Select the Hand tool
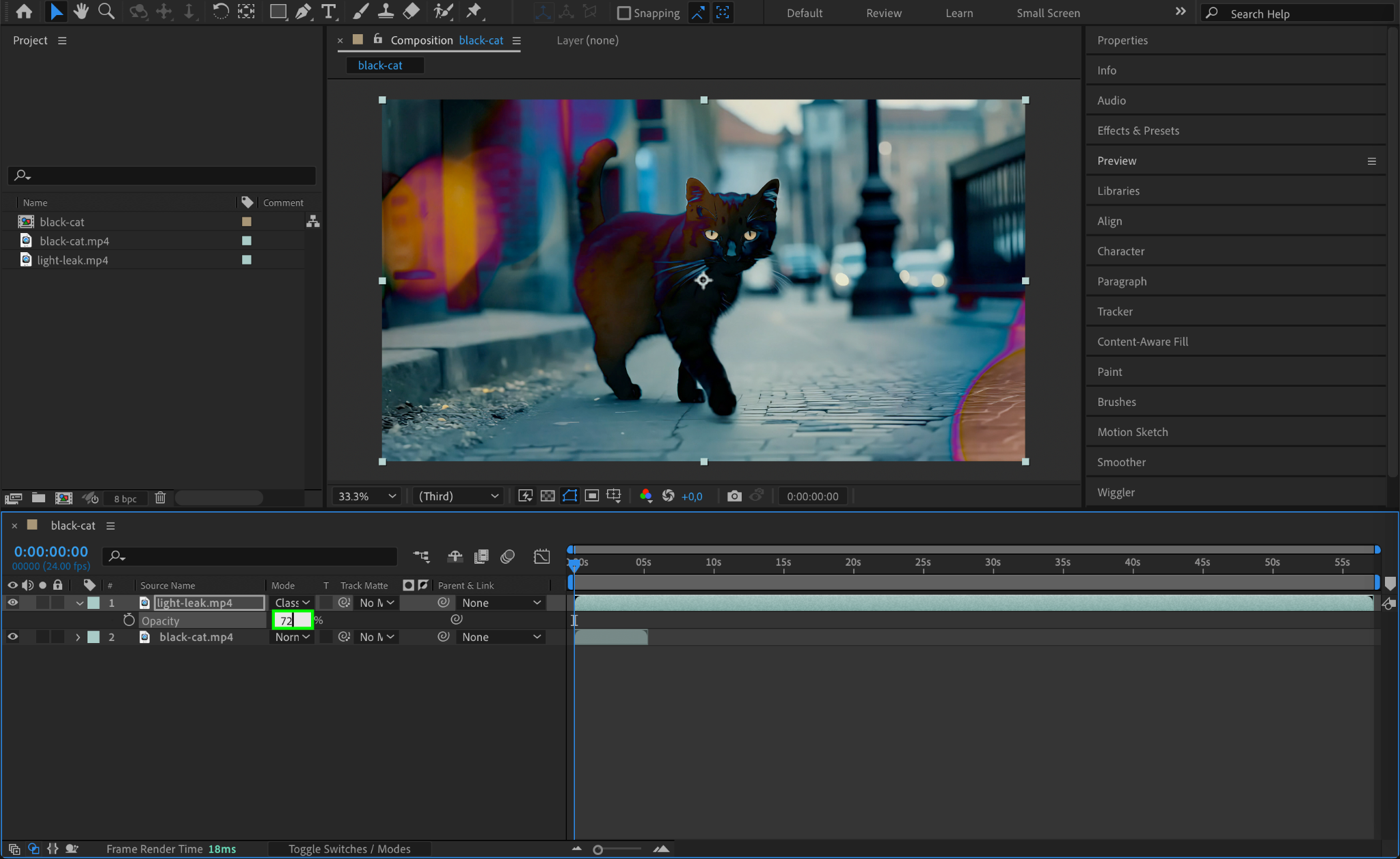This screenshot has height=859, width=1400. click(x=81, y=12)
